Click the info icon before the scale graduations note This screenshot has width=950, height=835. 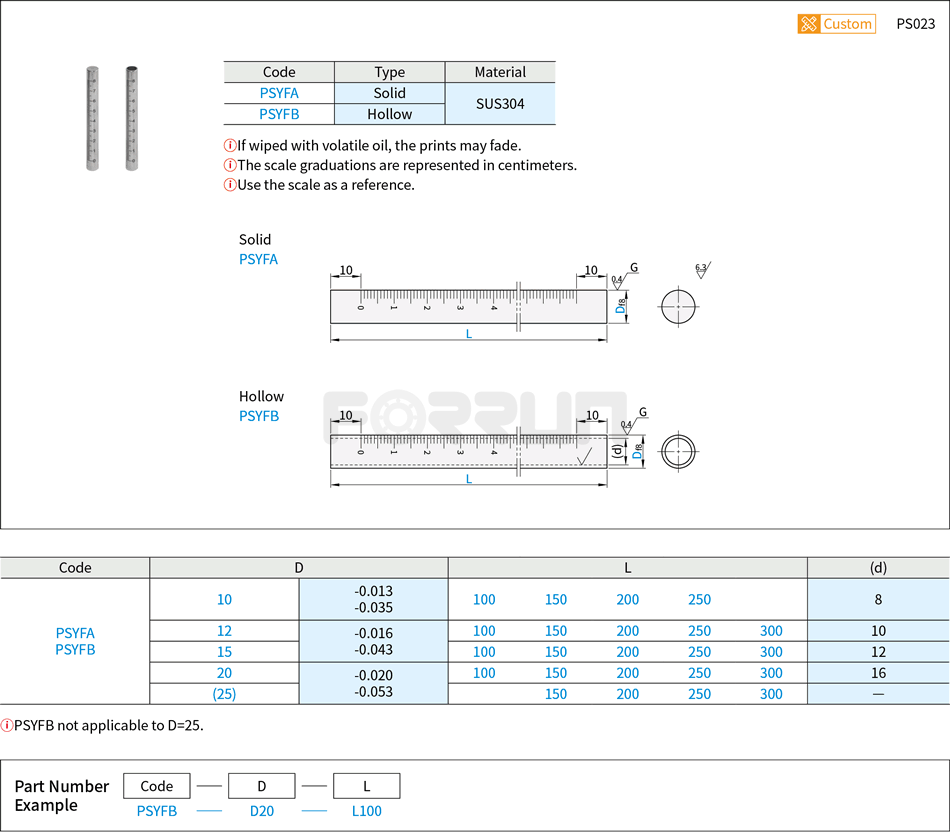[228, 165]
